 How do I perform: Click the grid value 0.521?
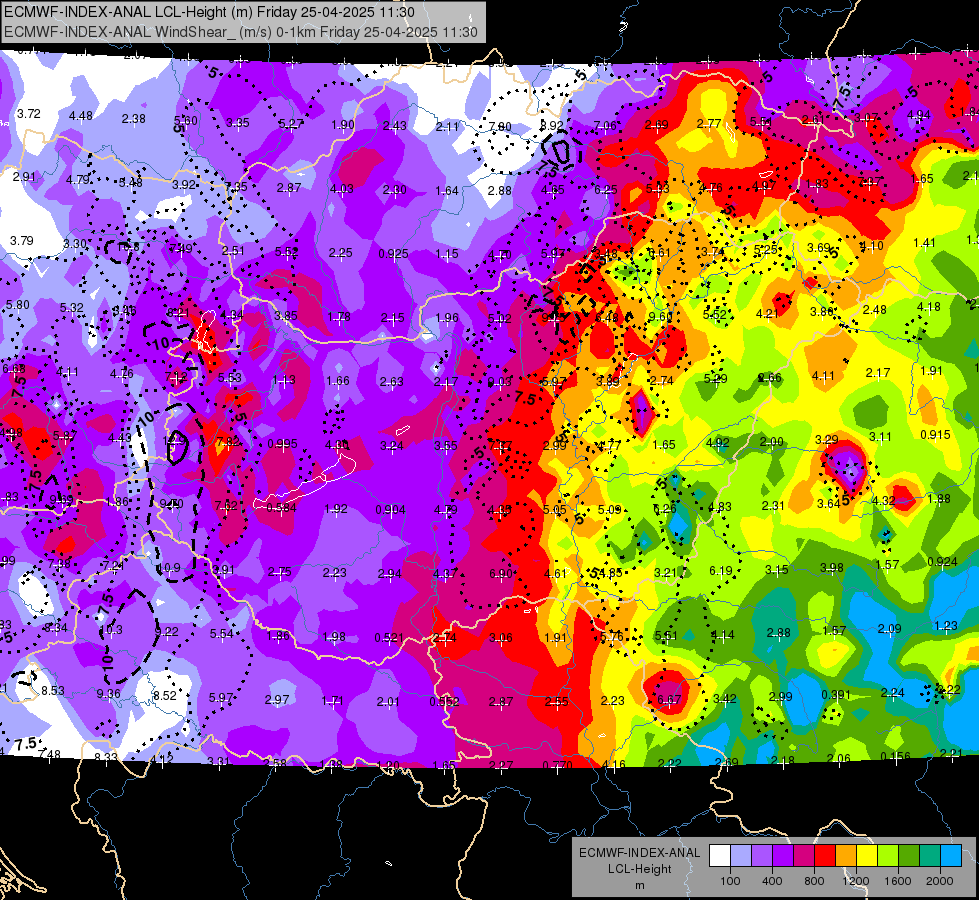389,638
